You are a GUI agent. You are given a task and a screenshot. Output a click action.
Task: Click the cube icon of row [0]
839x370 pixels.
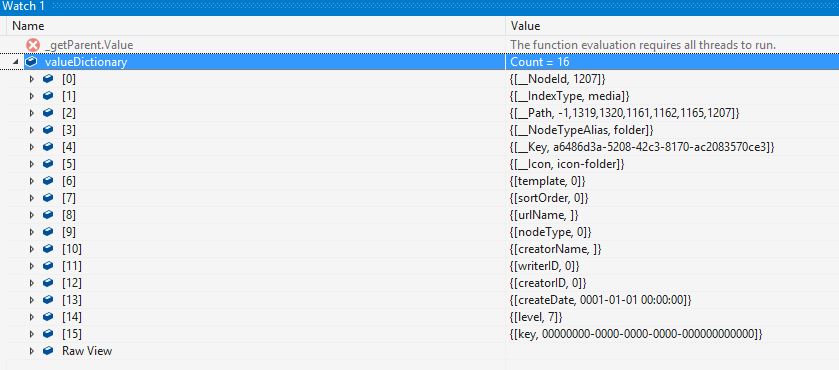tap(48, 79)
